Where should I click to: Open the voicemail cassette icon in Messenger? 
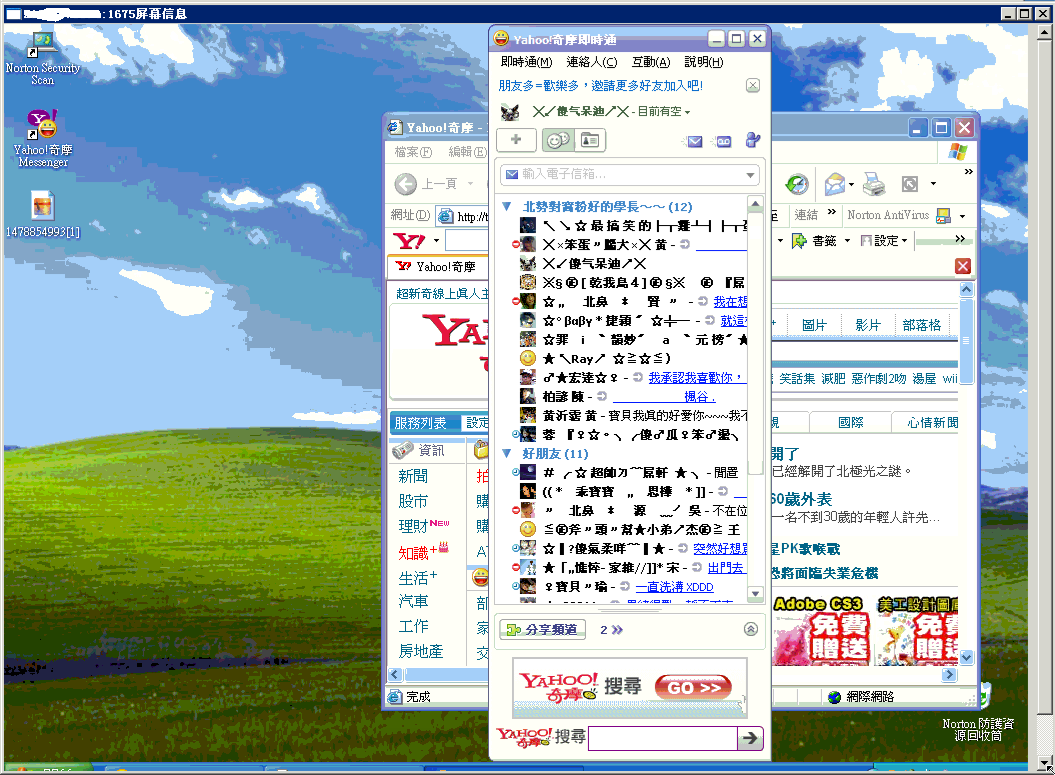[x=724, y=141]
